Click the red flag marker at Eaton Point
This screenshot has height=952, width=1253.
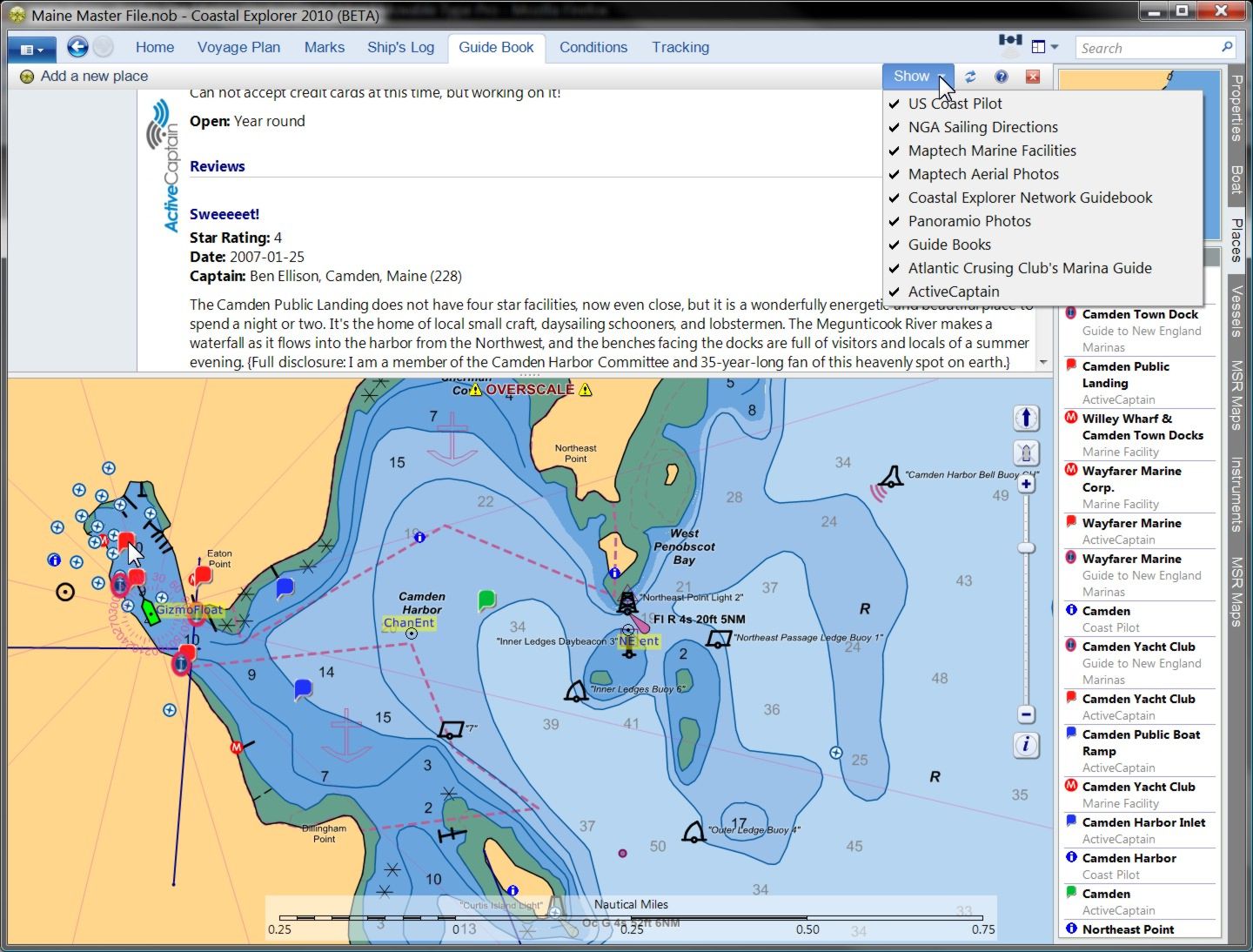(x=203, y=575)
